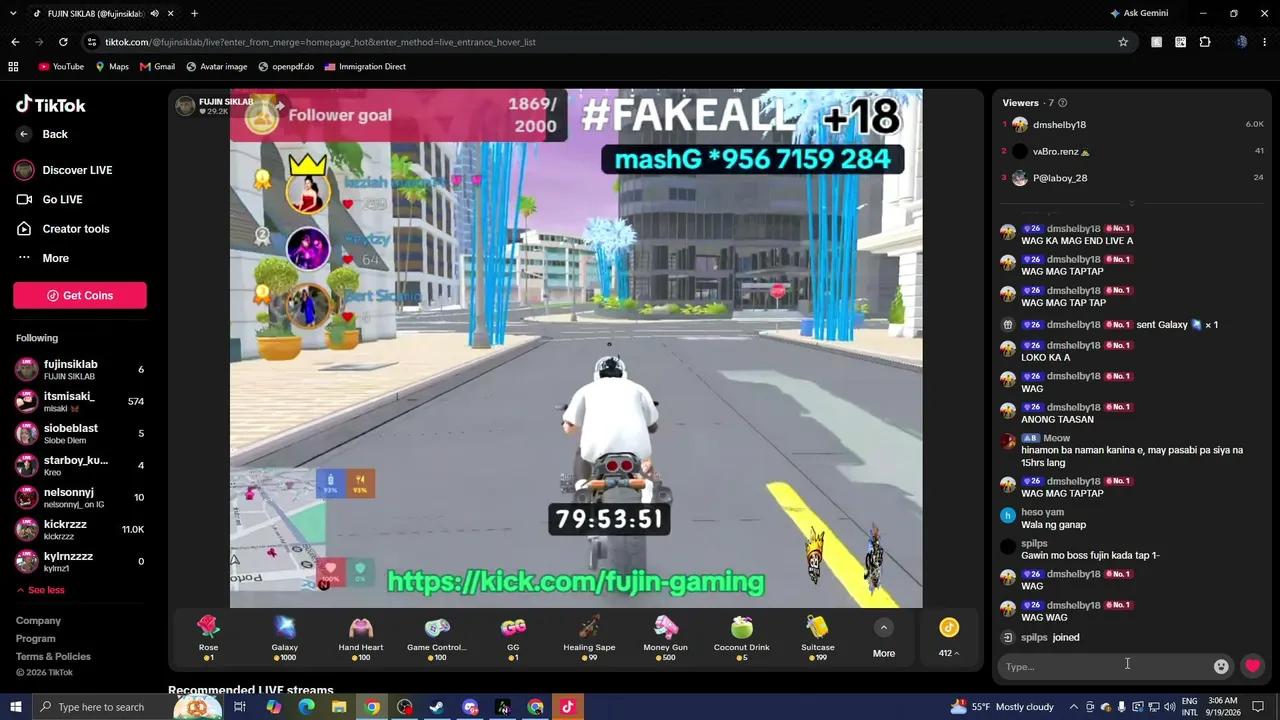
Task: Click the browser address bar
Action: coord(600,42)
